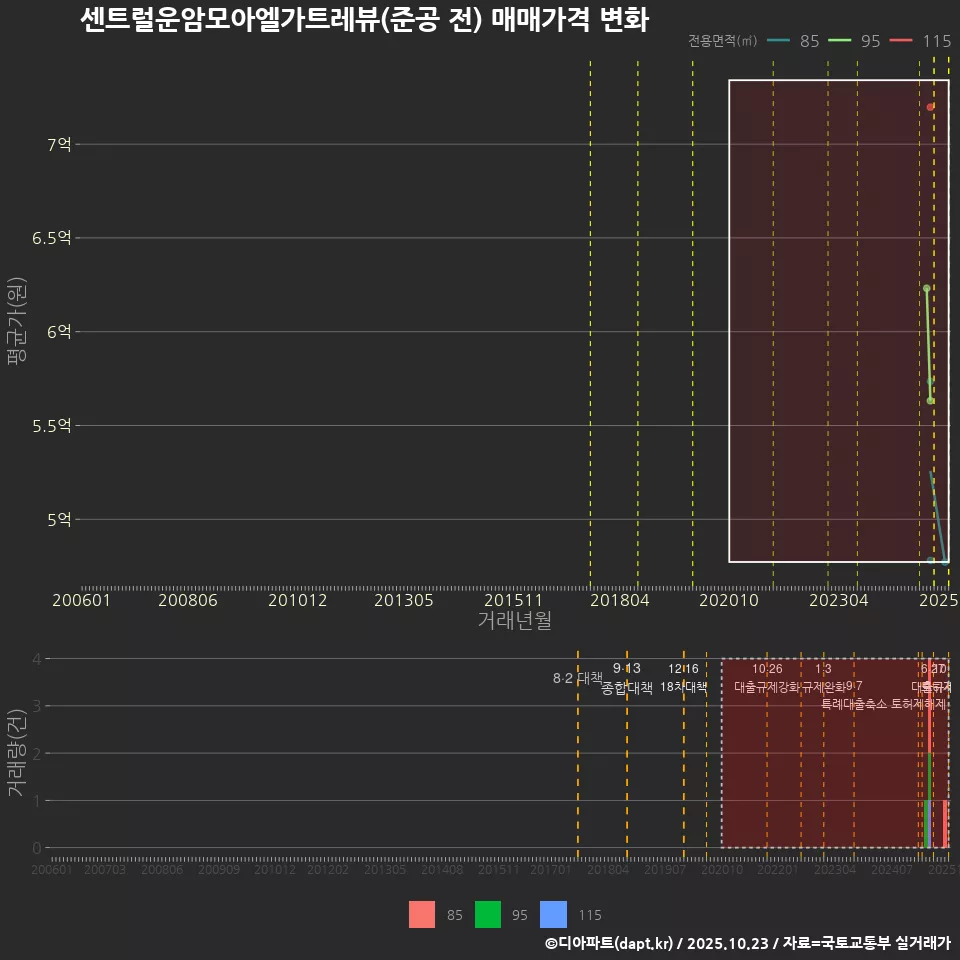Click the green data point around 6.2억
The image size is (960, 960).
926,287
